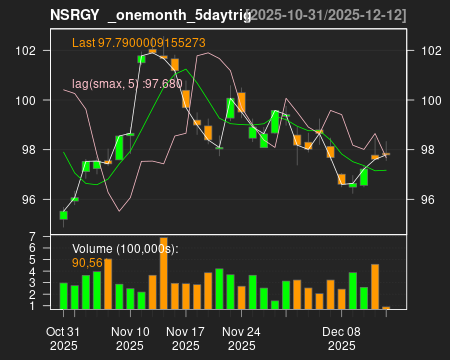
Task: Click the Last 97.7900009155273 price label
Action: point(139,43)
